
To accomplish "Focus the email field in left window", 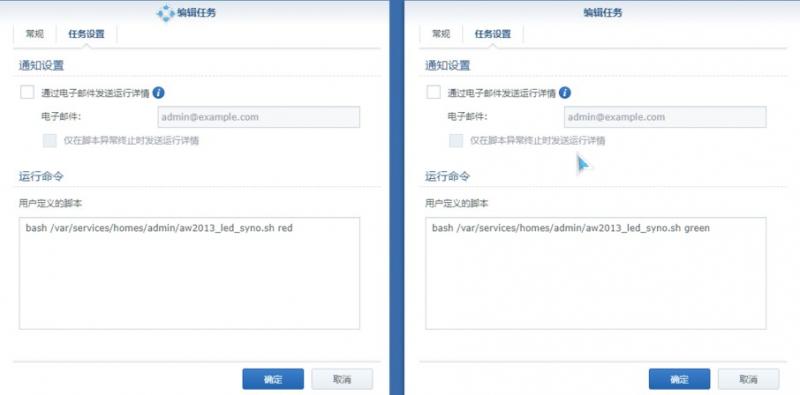I will (259, 117).
